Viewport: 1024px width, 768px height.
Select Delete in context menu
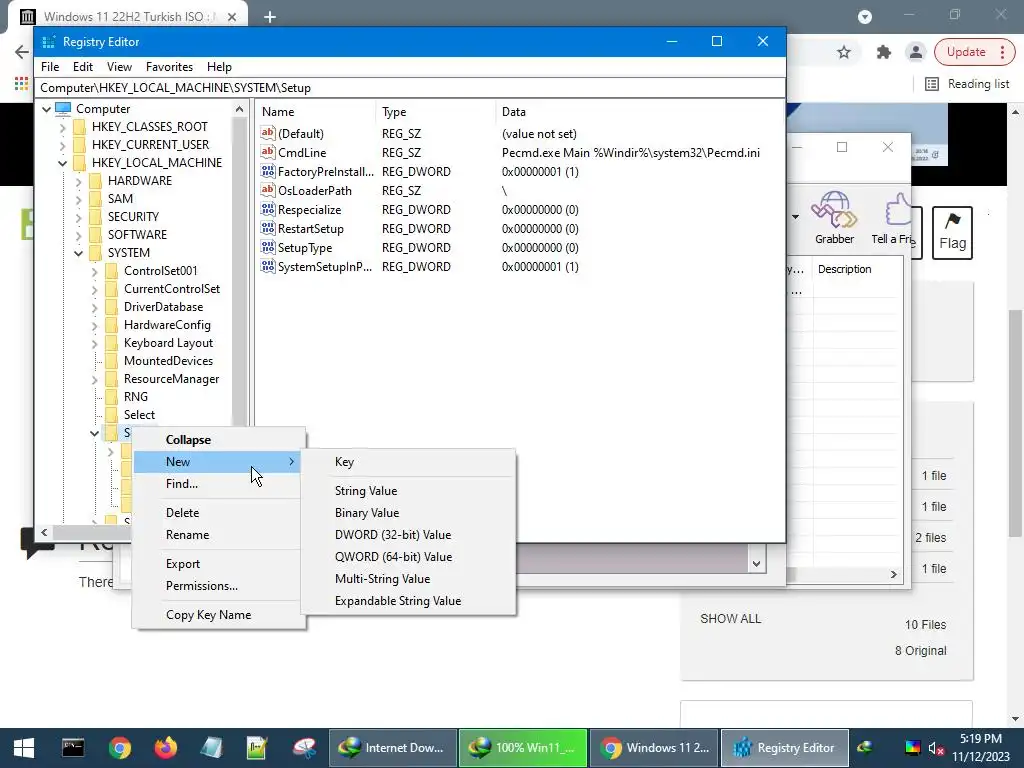219,513
